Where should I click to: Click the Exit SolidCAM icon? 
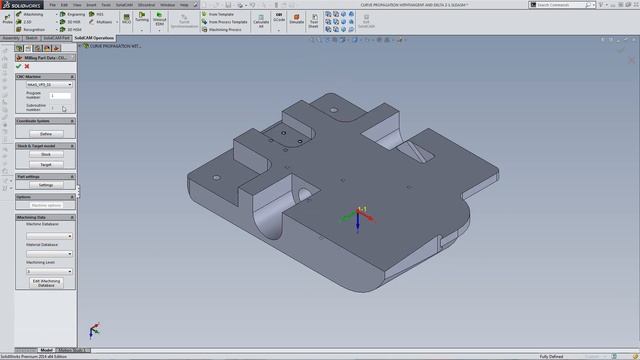tap(366, 21)
